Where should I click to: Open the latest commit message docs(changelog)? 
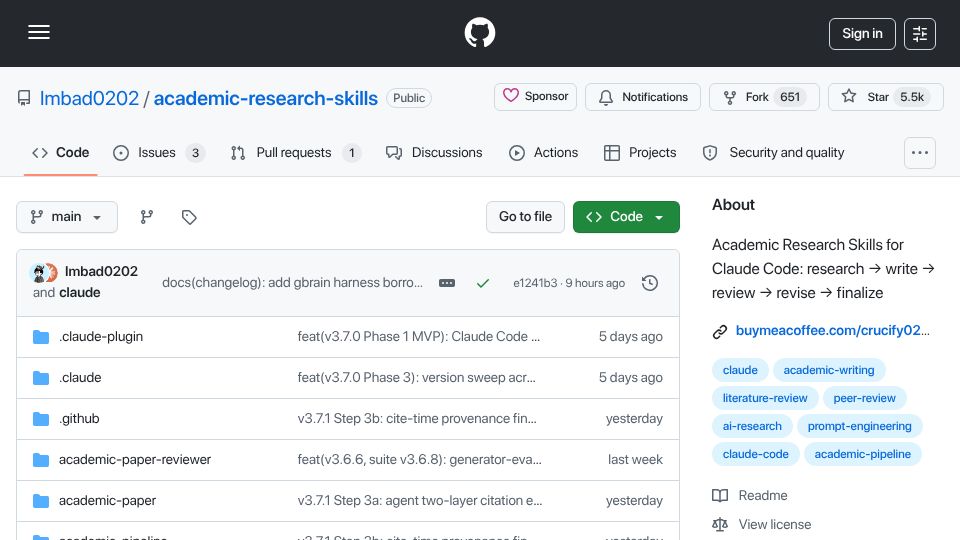coord(292,283)
